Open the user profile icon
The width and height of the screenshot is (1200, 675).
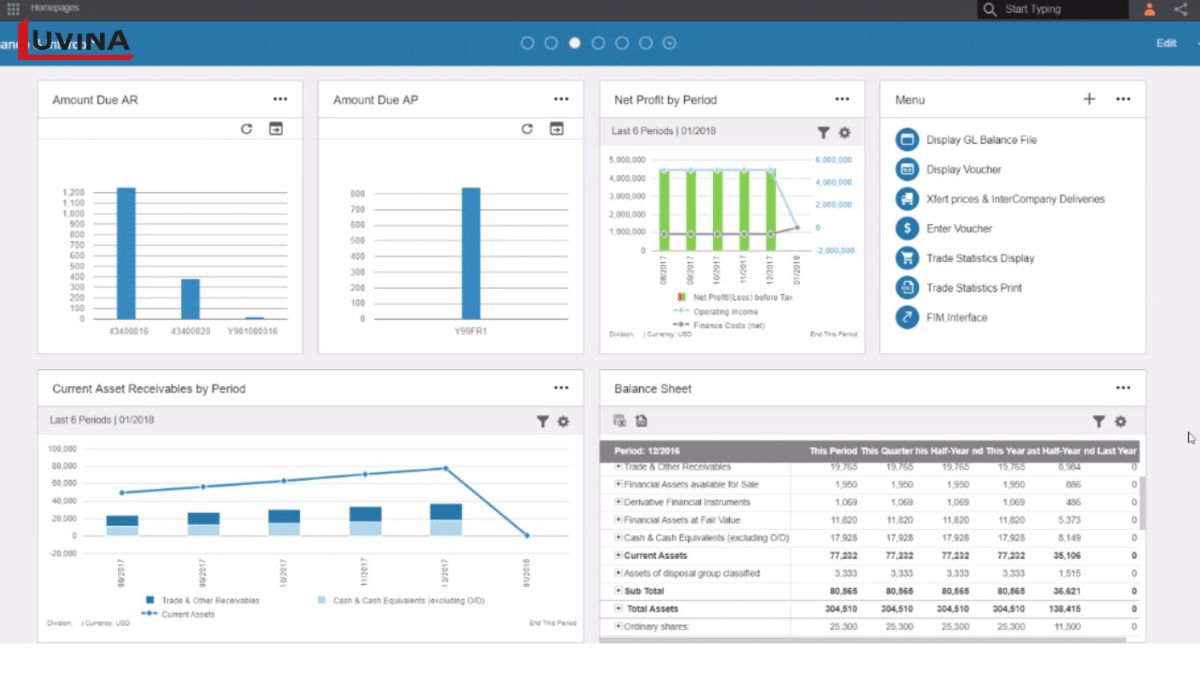click(x=1149, y=9)
